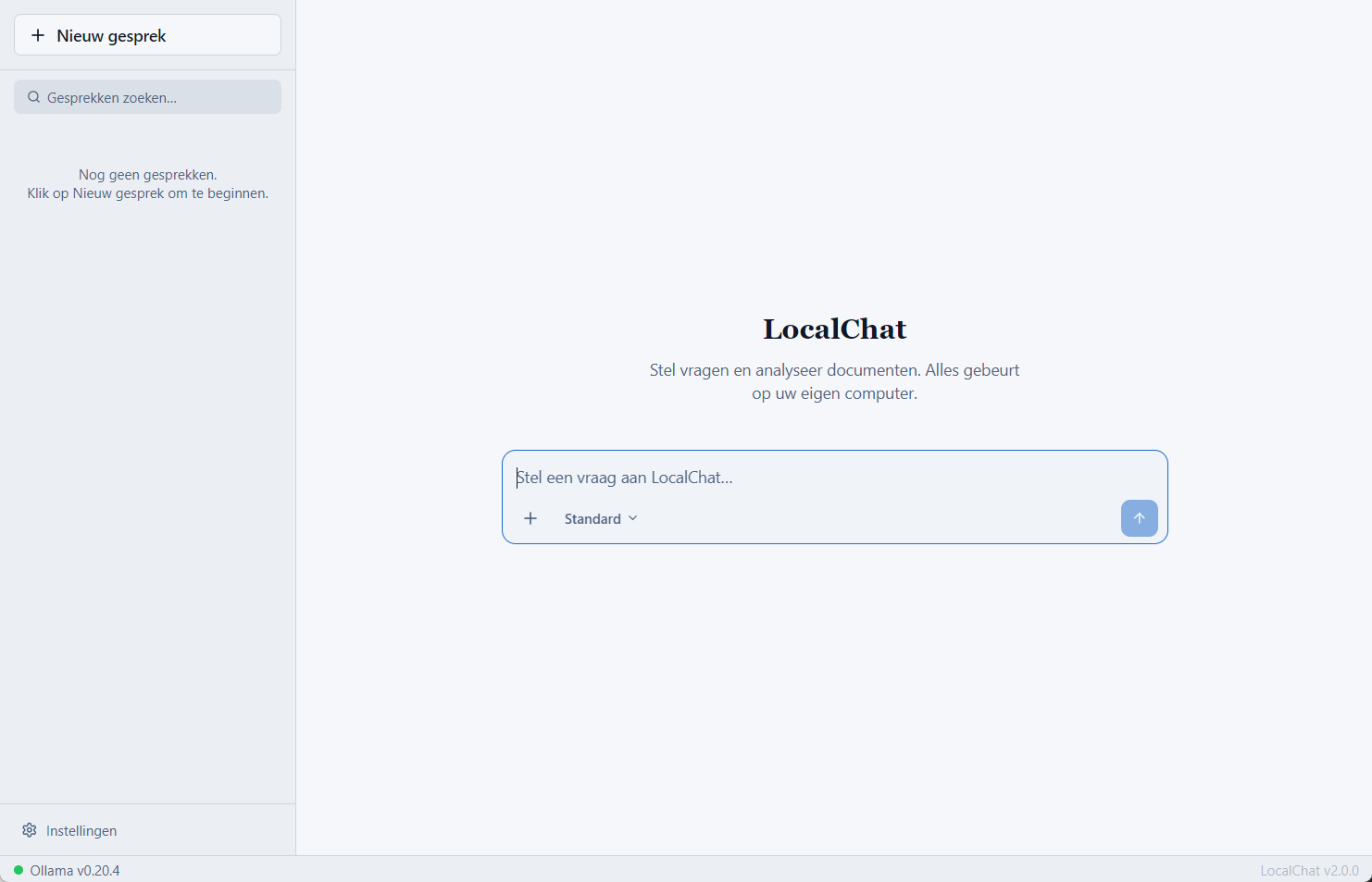Click the Gesprekken zoeken search field
The width and height of the screenshot is (1372, 882).
(x=147, y=97)
